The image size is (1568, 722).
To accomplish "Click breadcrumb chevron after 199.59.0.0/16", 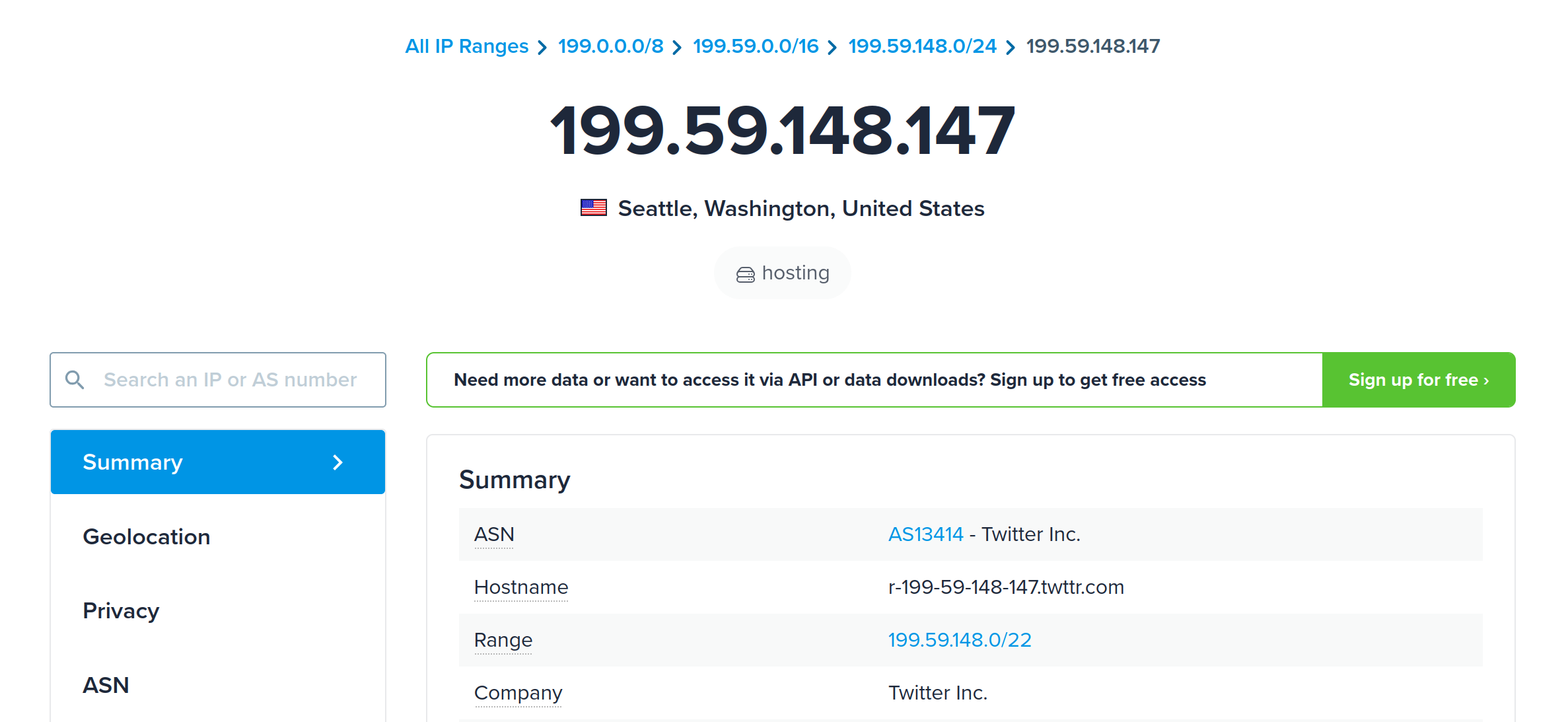I will 832,48.
